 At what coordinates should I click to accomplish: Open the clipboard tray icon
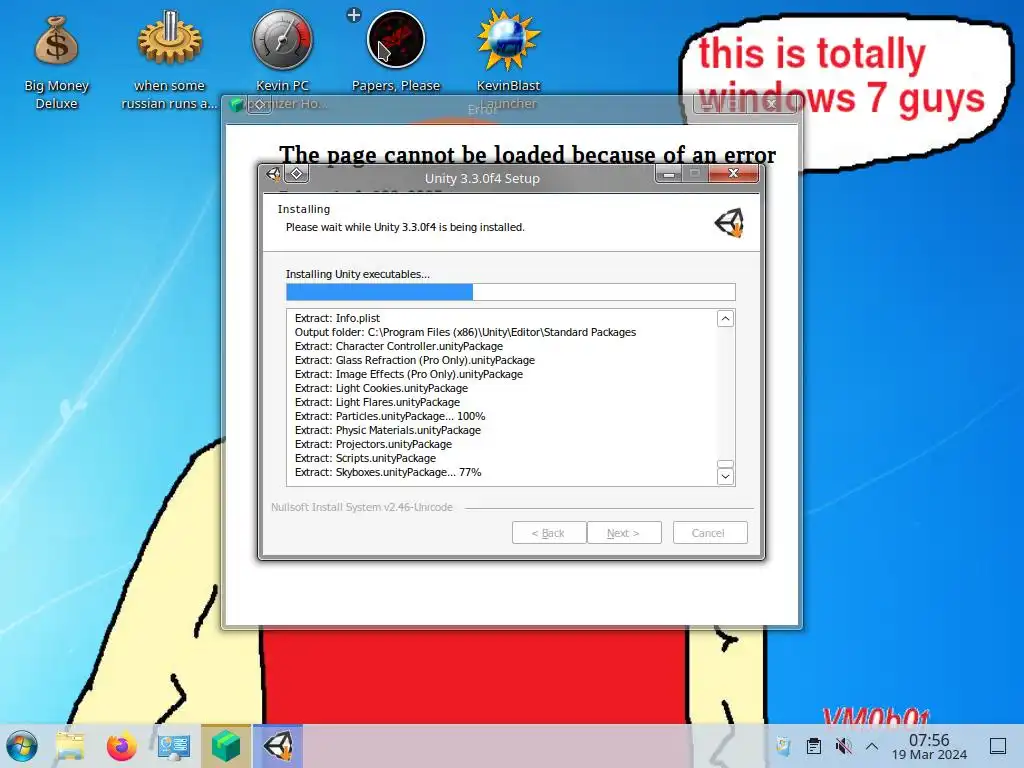coord(814,746)
